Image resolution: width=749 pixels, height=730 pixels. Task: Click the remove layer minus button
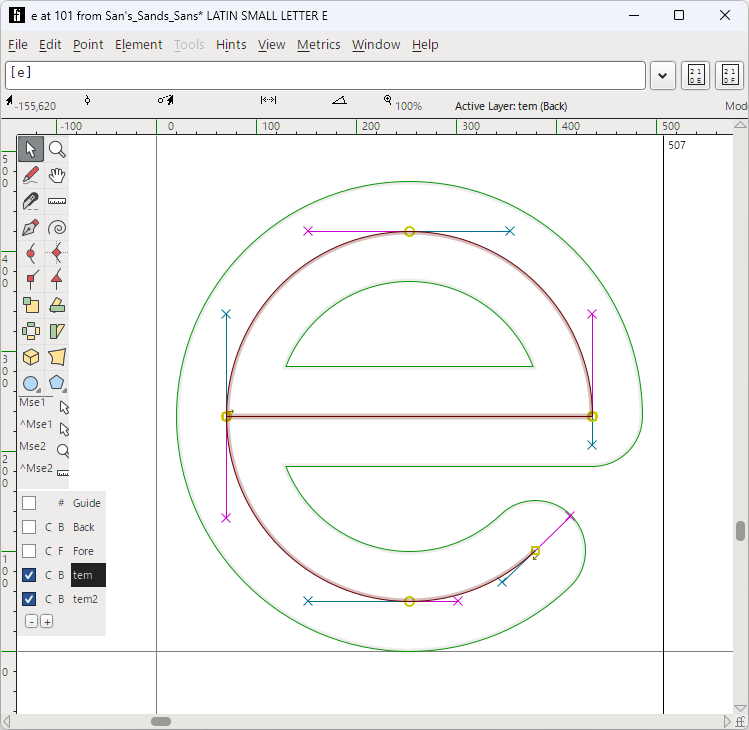pyautogui.click(x=31, y=621)
